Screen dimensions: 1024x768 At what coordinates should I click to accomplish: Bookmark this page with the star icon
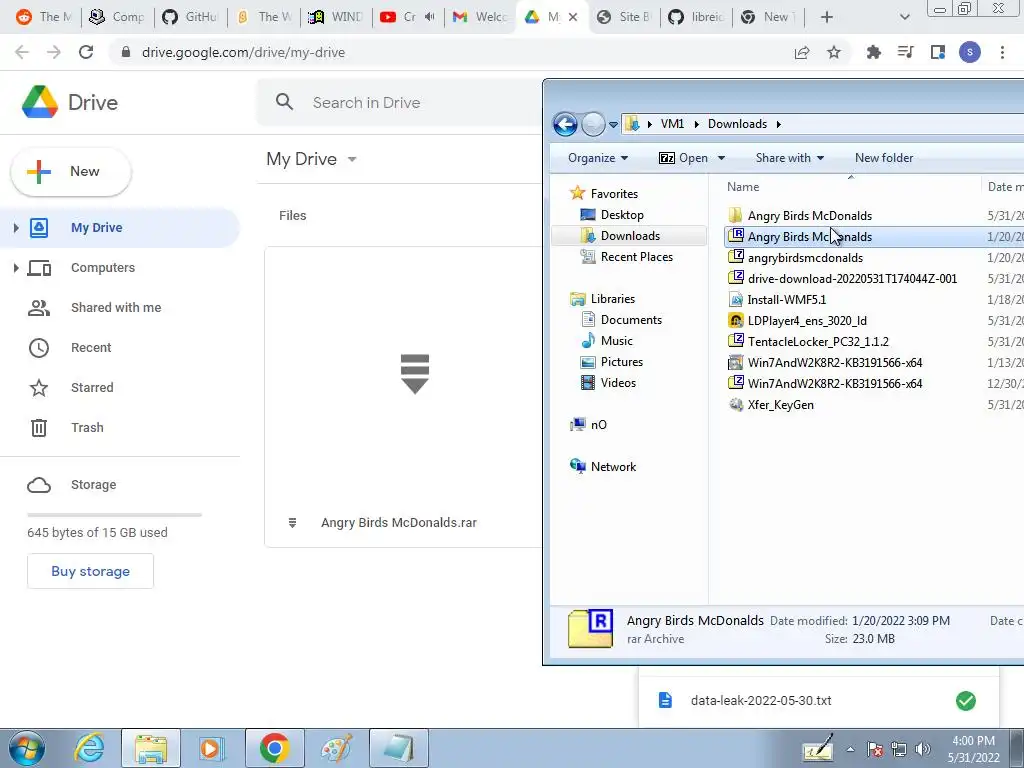pos(834,52)
